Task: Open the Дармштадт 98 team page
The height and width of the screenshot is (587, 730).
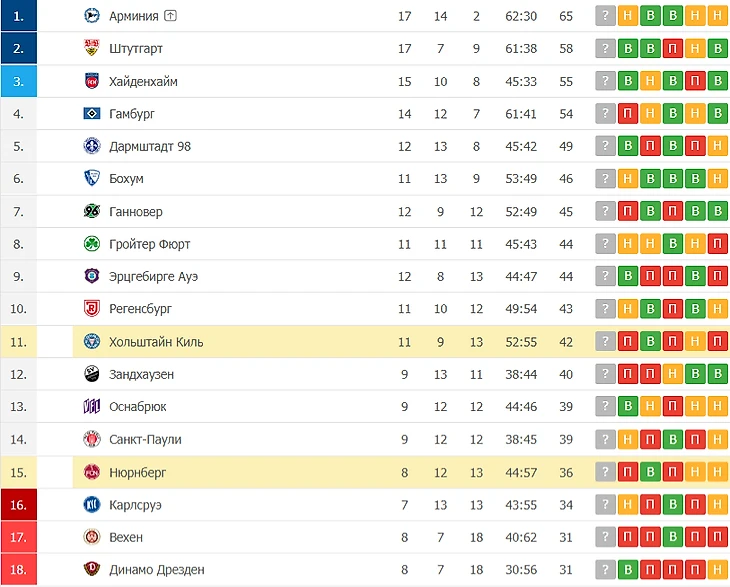Action: (x=150, y=147)
